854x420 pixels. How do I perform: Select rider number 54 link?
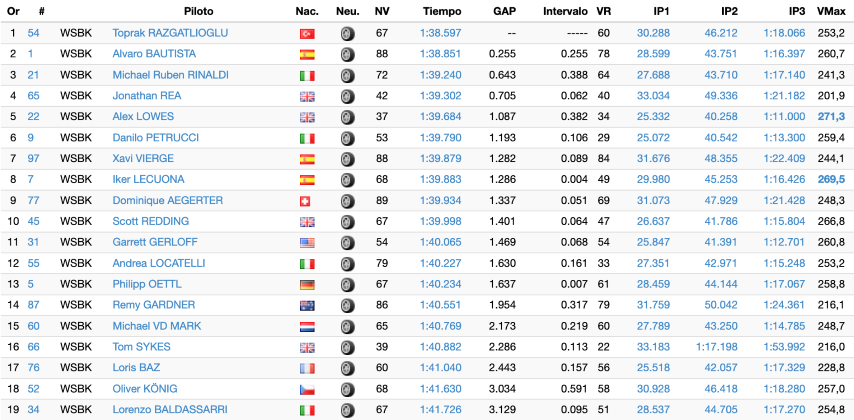(33, 33)
